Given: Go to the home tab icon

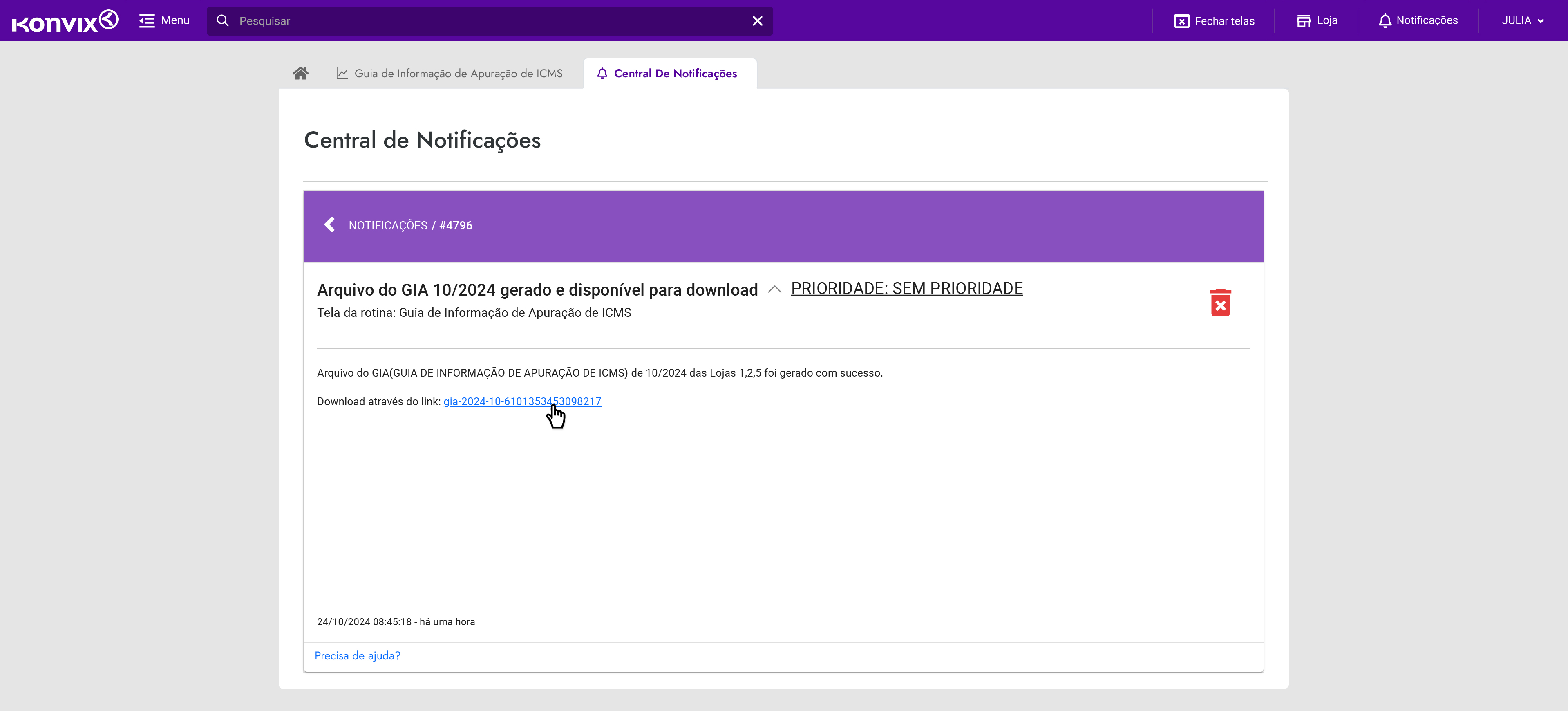Looking at the screenshot, I should [301, 73].
